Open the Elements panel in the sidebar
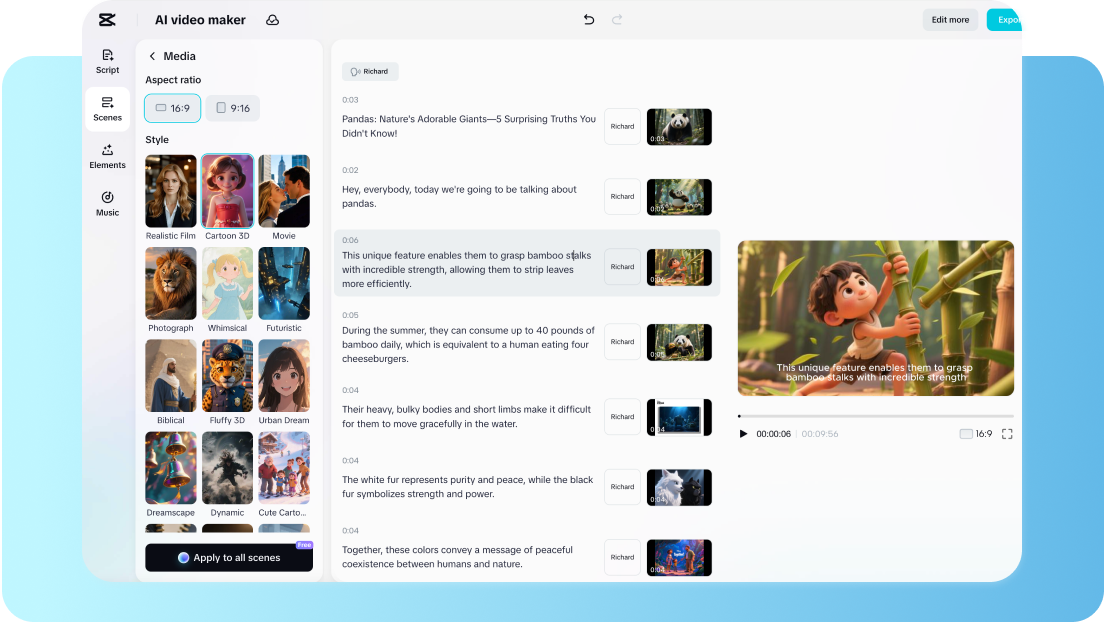This screenshot has height=622, width=1104. pyautogui.click(x=107, y=156)
